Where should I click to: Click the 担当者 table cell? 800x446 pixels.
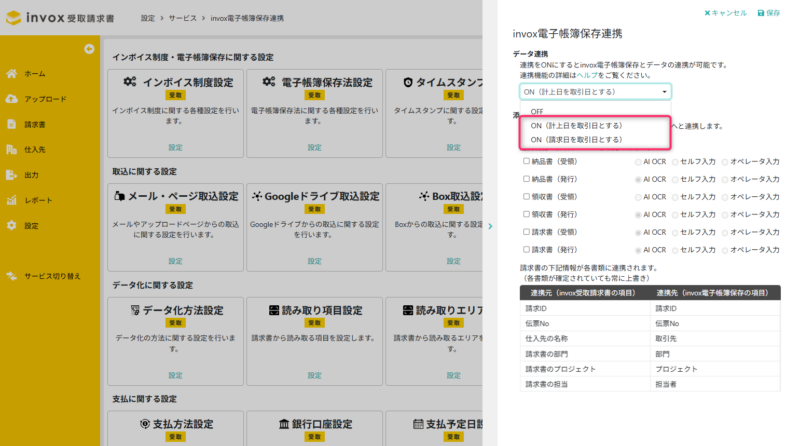(x=715, y=384)
